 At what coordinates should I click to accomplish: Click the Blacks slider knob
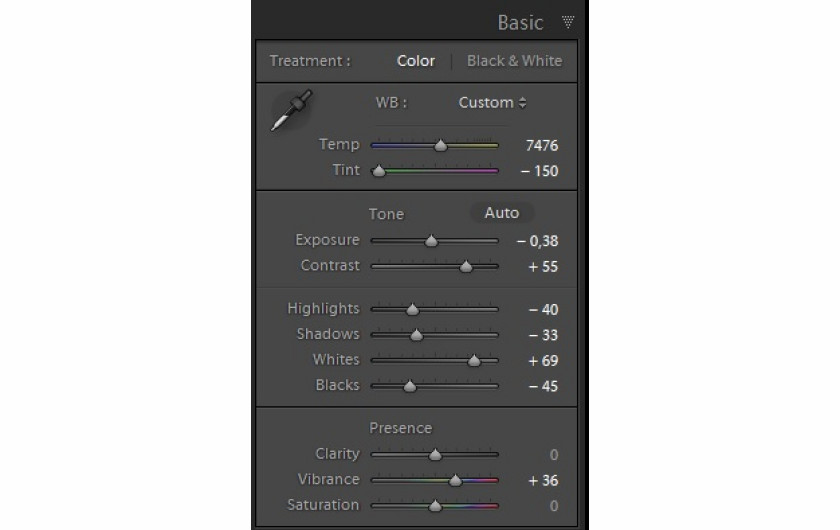point(409,386)
